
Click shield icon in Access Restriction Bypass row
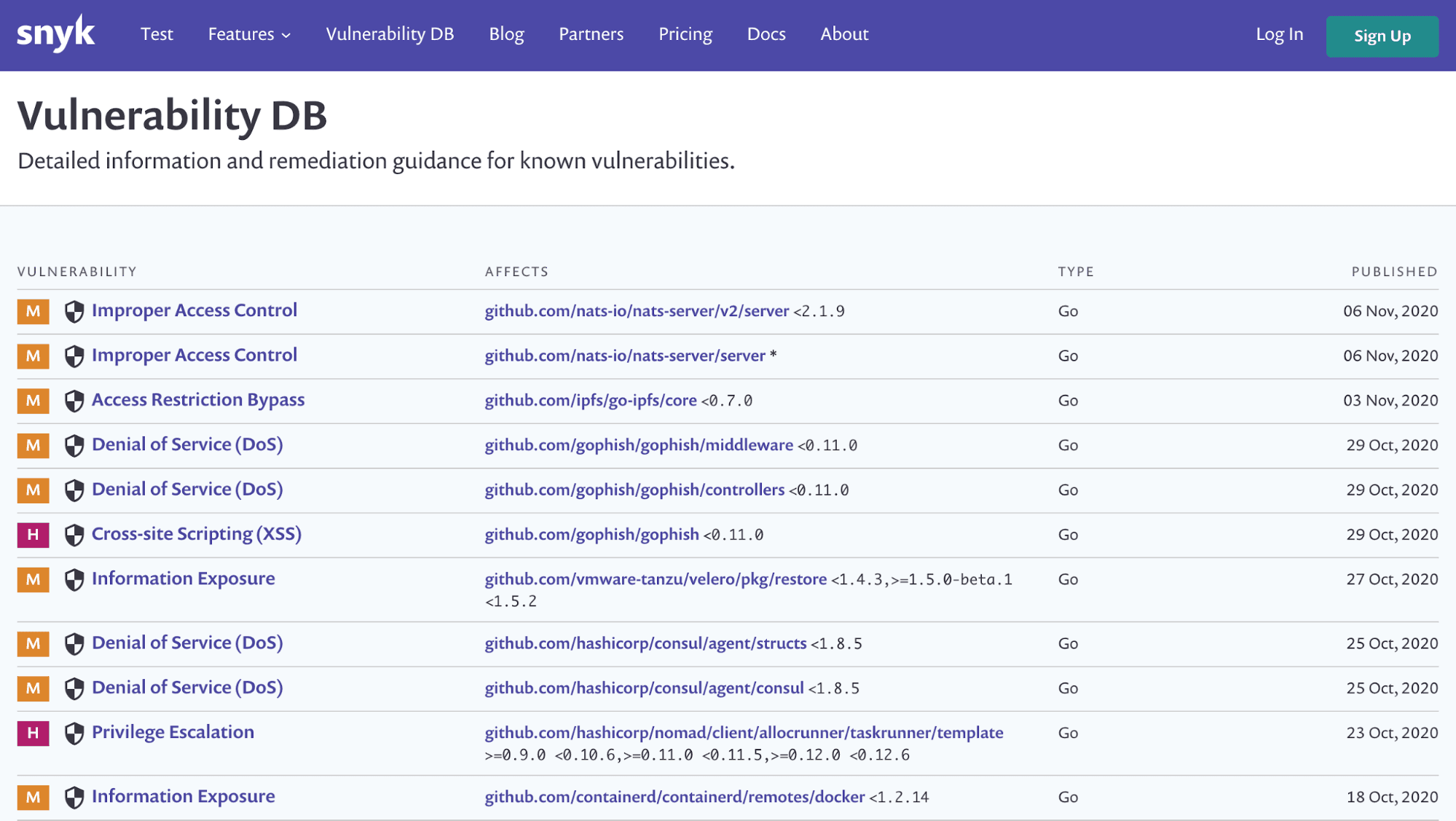click(x=74, y=401)
